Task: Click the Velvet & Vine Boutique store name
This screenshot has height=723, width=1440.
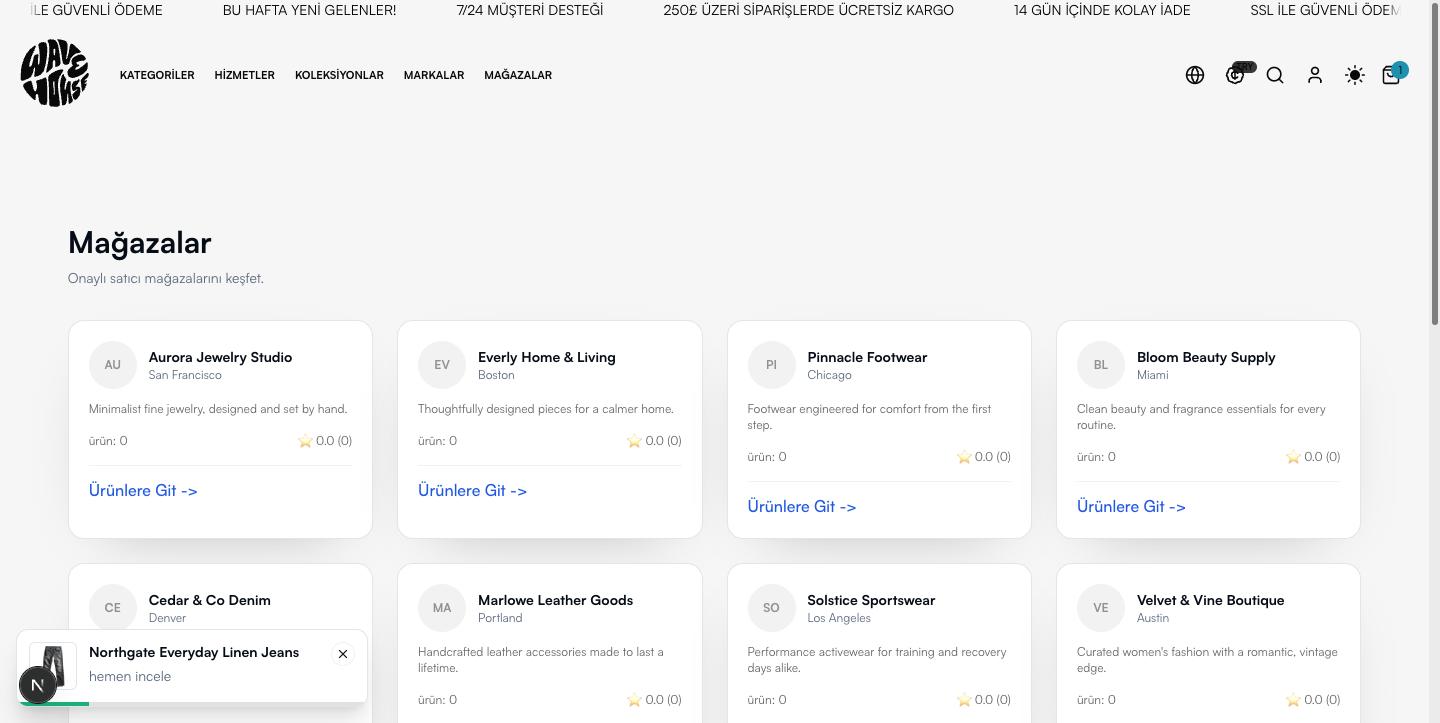Action: [1210, 600]
